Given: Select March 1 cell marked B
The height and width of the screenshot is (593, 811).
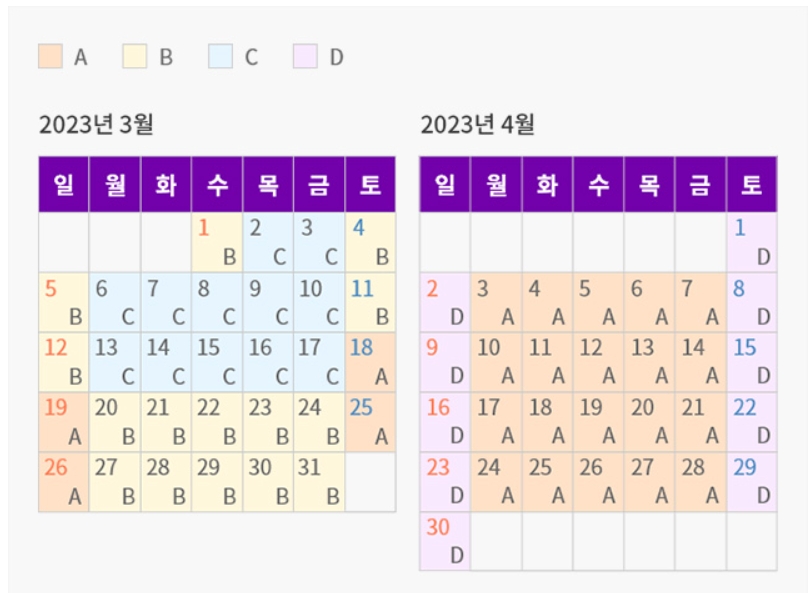Looking at the screenshot, I should (x=217, y=242).
